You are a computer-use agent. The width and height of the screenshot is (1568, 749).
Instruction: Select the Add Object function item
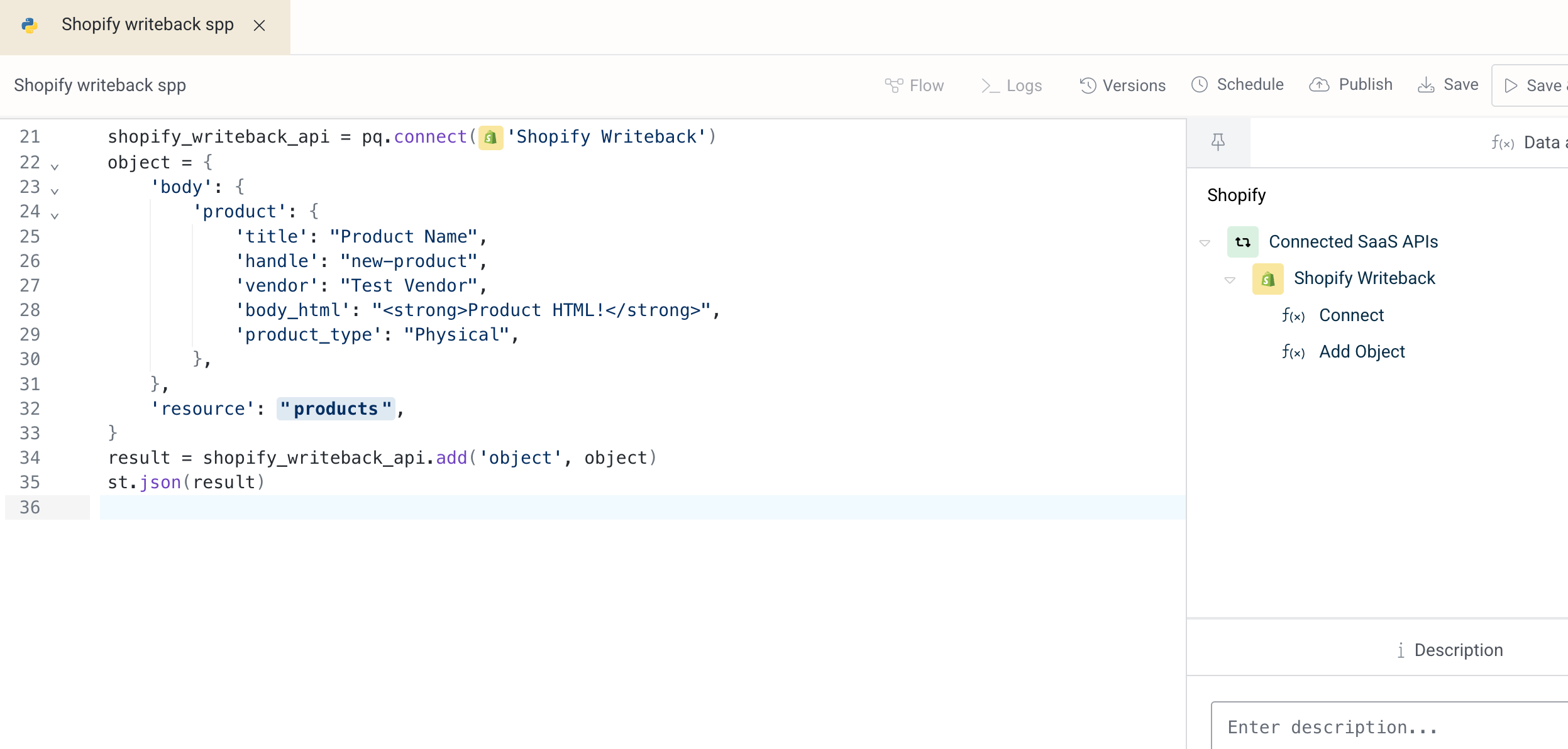coord(1362,352)
